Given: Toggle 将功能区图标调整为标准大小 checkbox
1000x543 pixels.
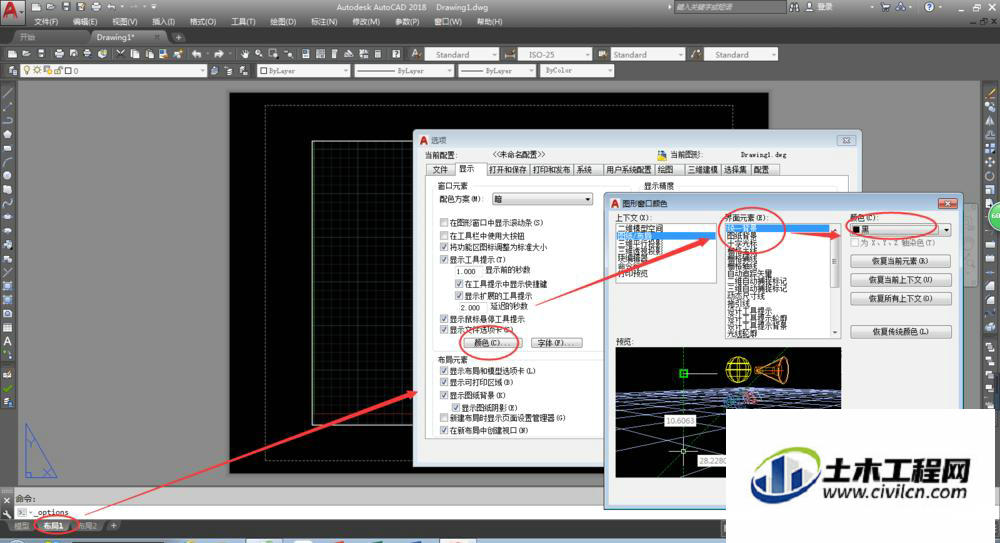Looking at the screenshot, I should pyautogui.click(x=444, y=247).
